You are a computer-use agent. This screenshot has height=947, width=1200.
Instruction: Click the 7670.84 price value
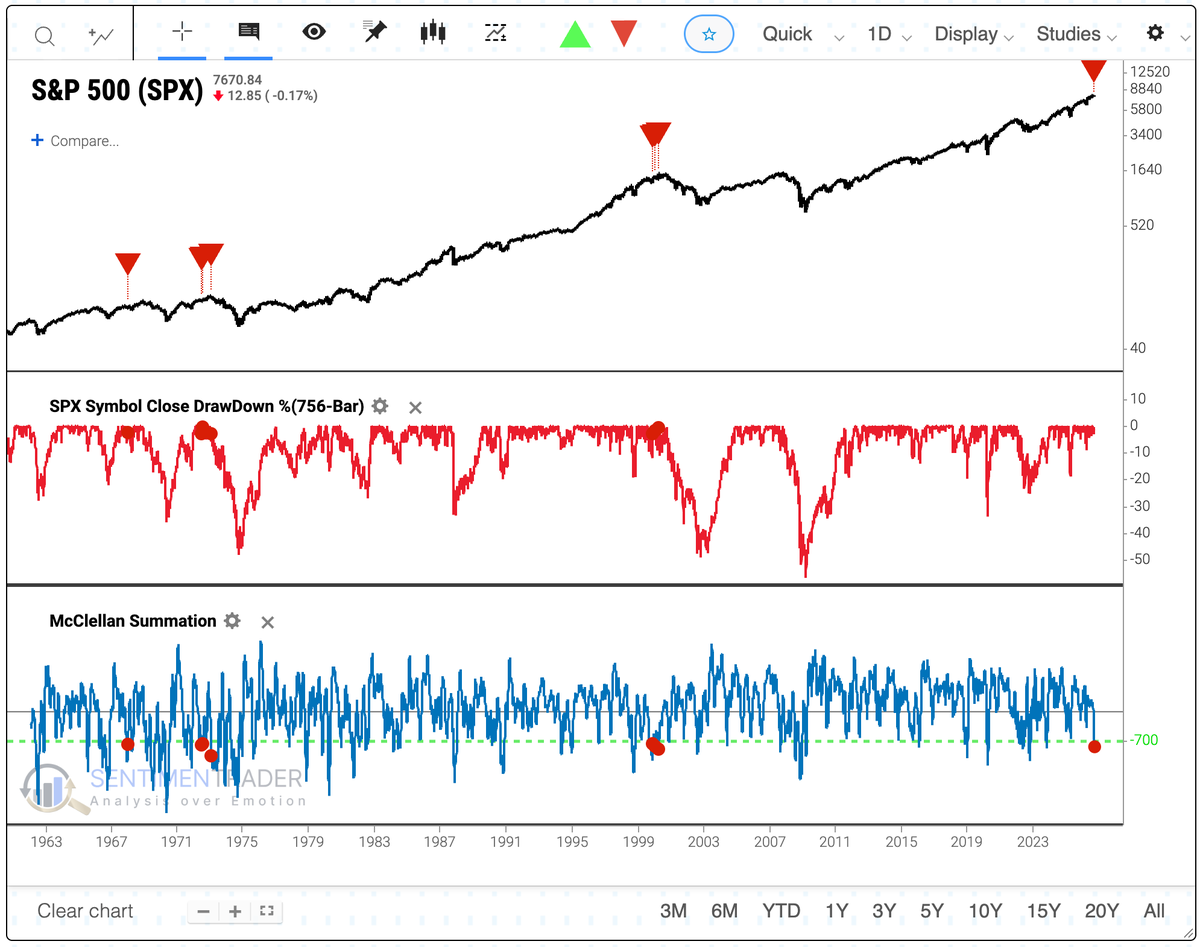coord(237,80)
